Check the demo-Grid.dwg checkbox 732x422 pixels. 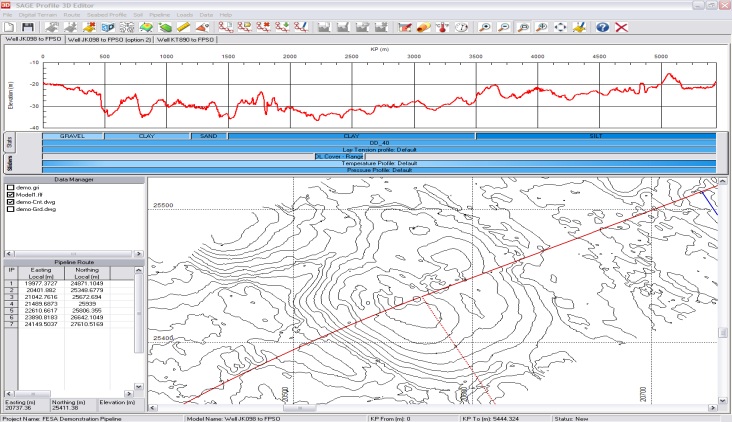pos(11,209)
